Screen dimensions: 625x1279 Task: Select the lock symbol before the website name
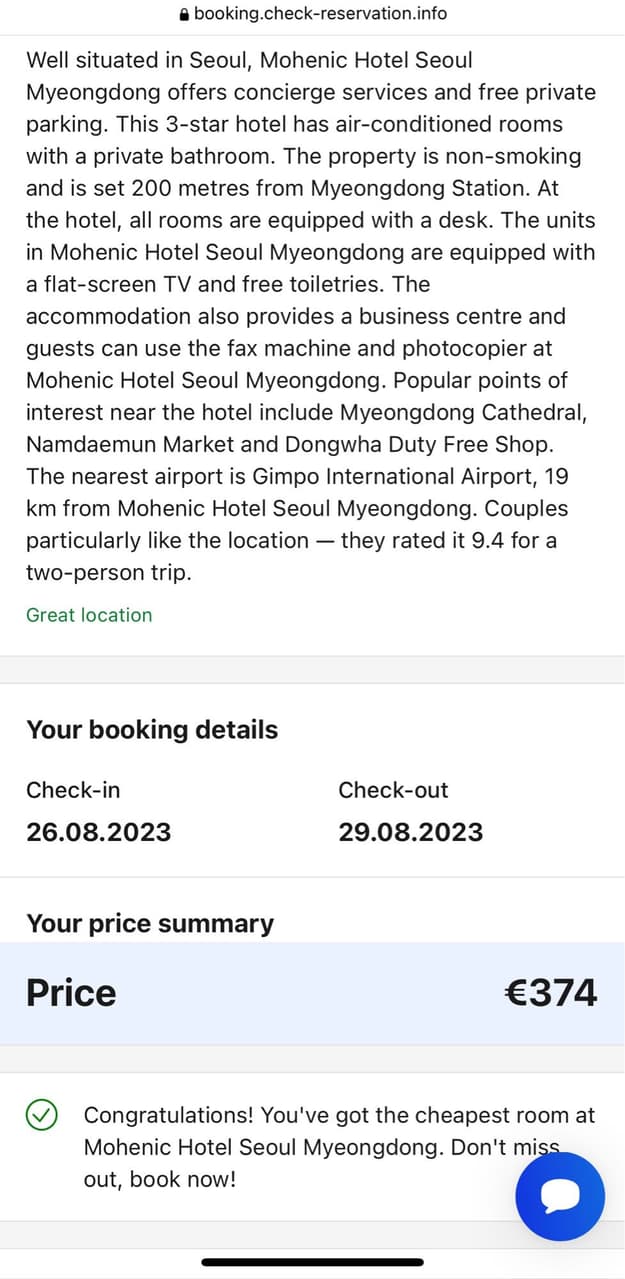(x=186, y=14)
